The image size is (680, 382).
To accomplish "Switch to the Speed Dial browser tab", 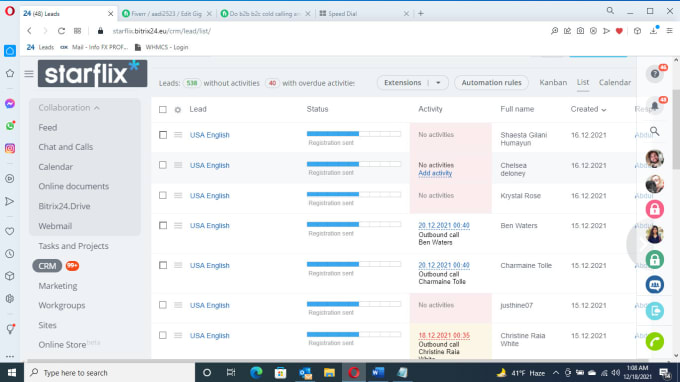I will click(363, 13).
